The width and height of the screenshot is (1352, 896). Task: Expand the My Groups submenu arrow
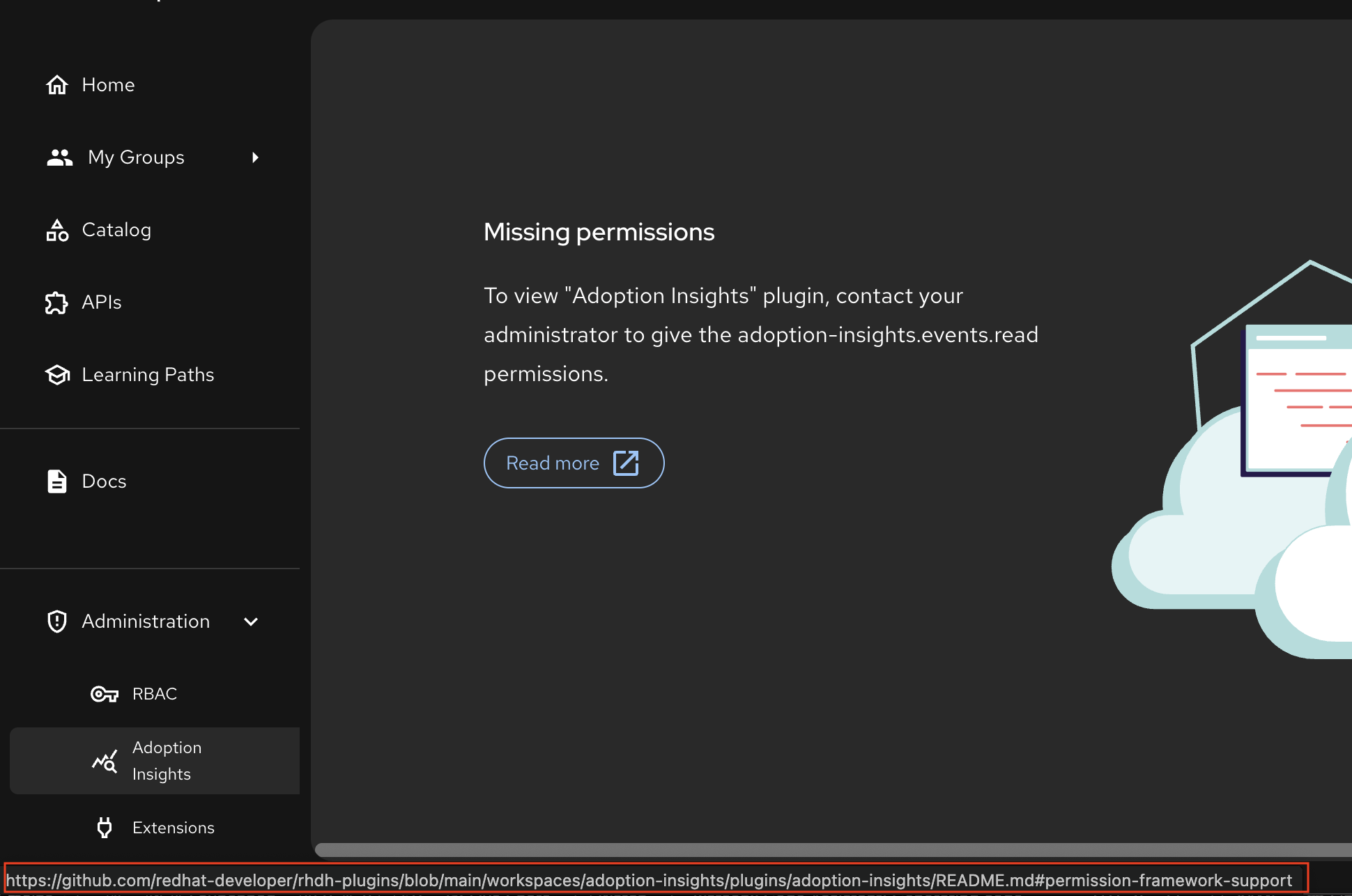coord(255,157)
